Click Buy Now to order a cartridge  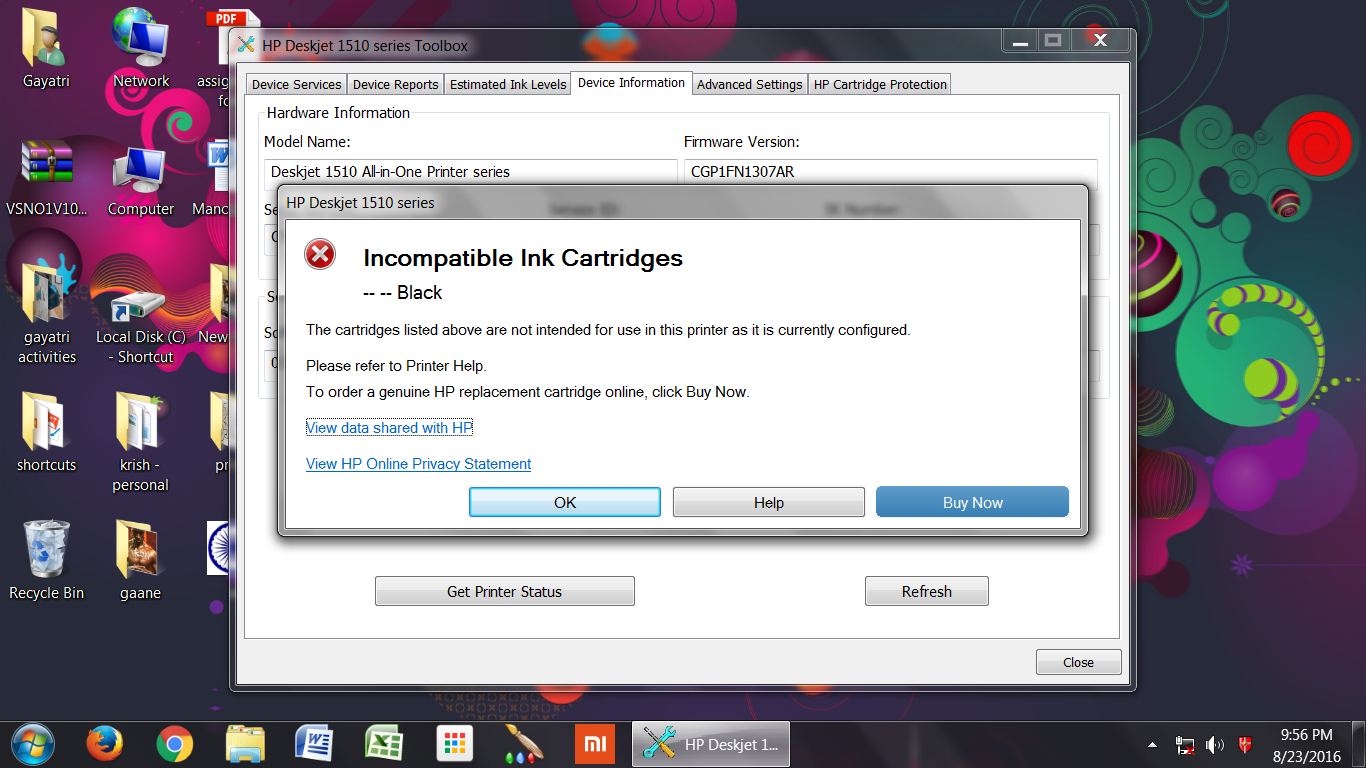click(x=971, y=501)
